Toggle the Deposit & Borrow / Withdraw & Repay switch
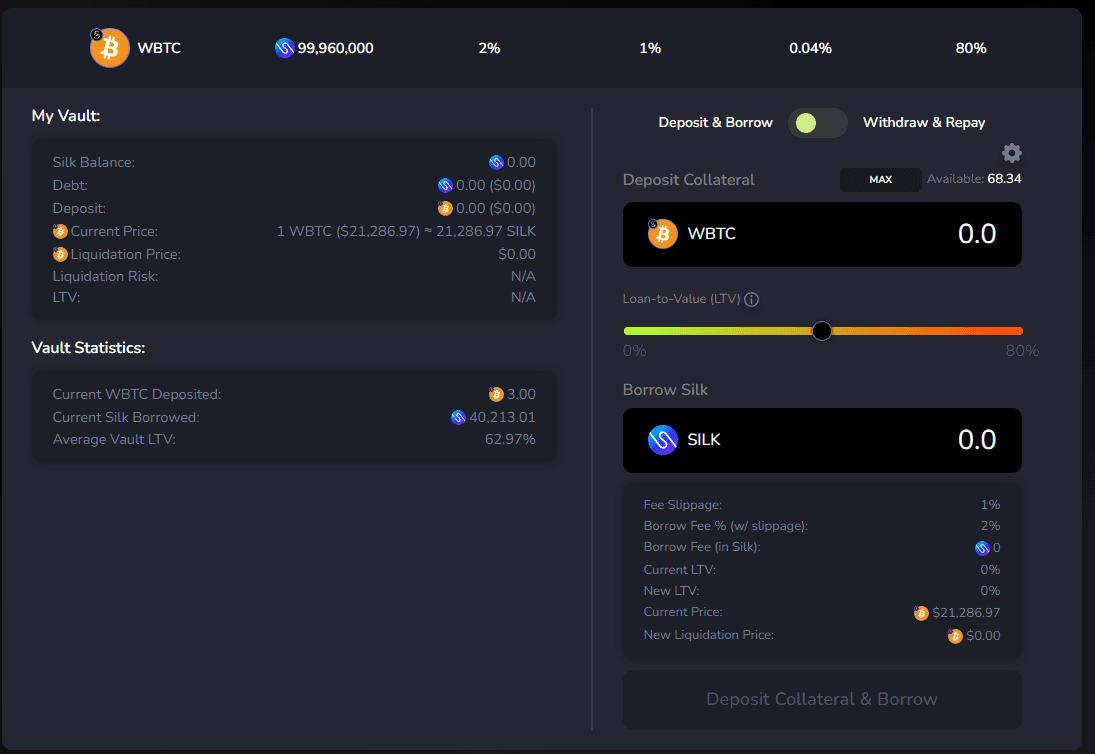Screen dimensions: 1095x754 tap(818, 123)
